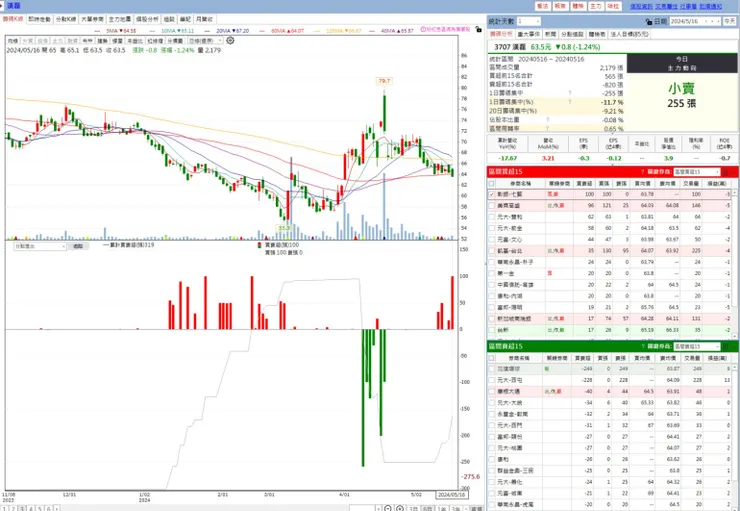Tick the select-all checkbox in buy table header
740x511 pixels.
tap(492, 184)
